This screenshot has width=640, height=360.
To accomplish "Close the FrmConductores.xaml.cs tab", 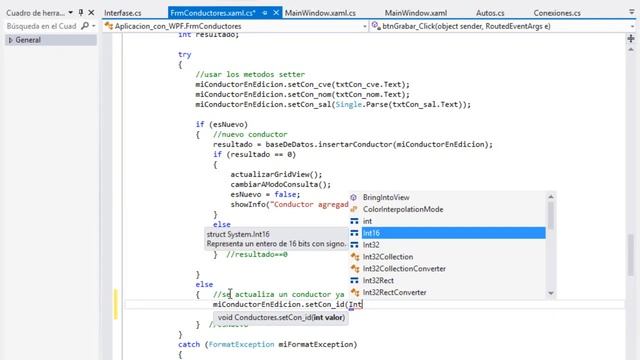I will click(276, 13).
